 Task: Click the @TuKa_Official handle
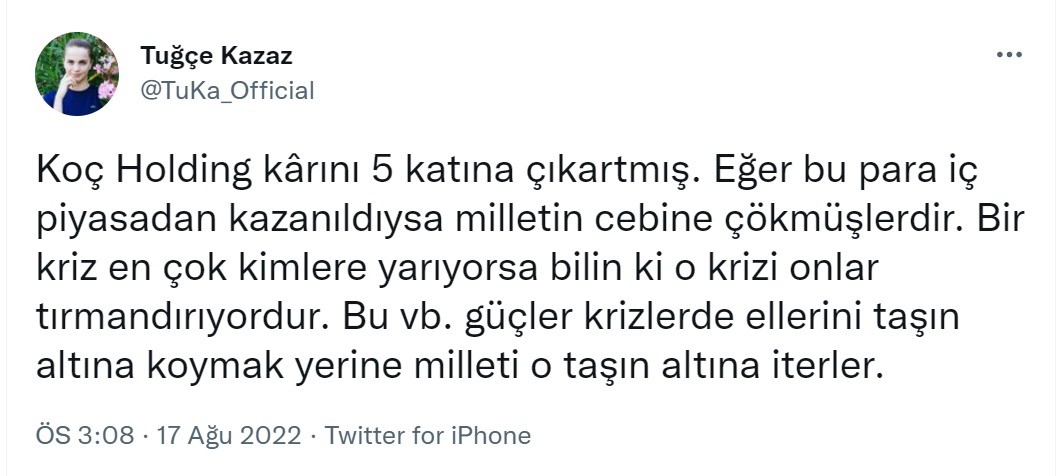click(x=227, y=91)
